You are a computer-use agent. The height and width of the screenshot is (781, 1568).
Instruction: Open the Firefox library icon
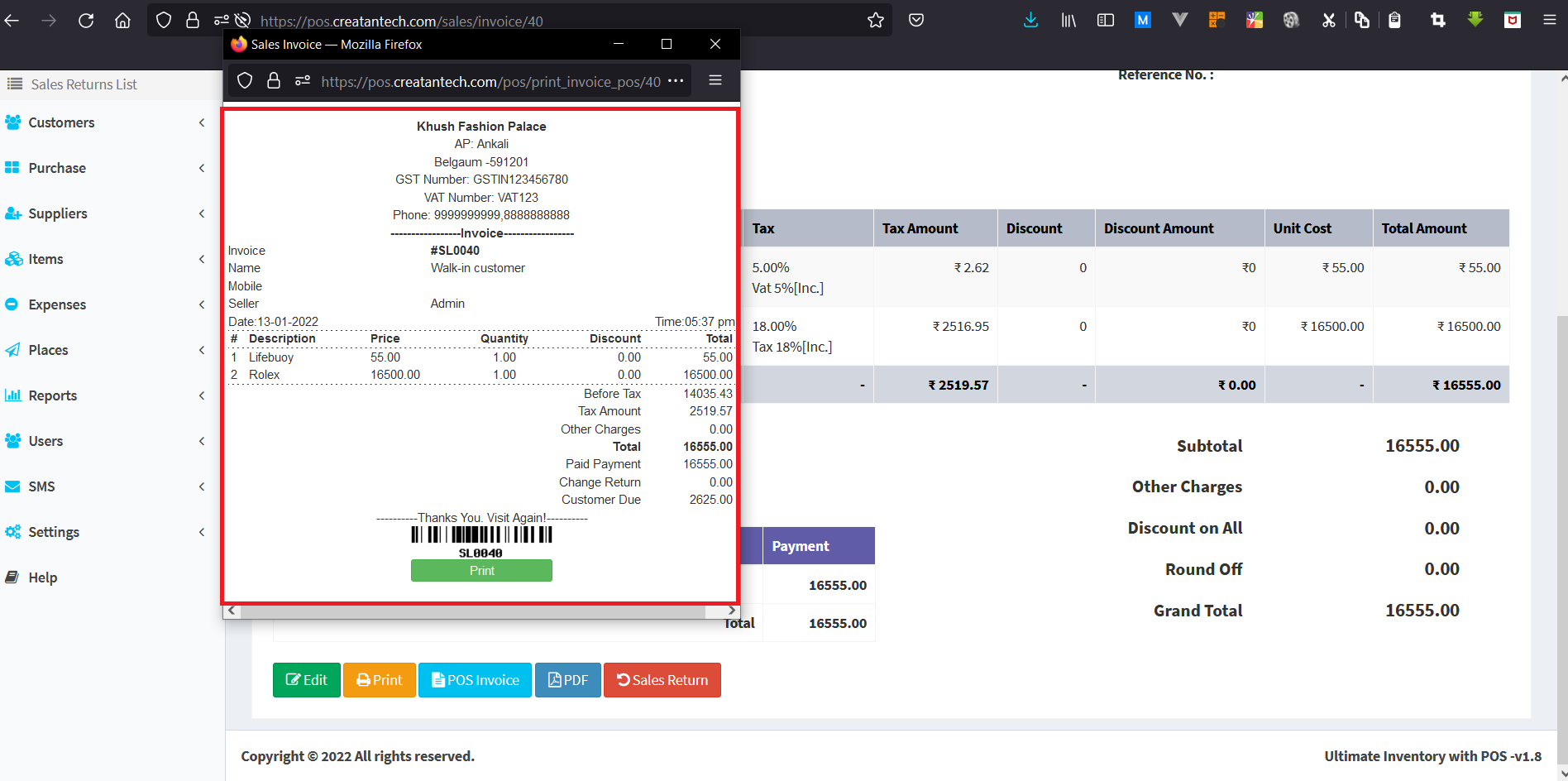(1068, 21)
